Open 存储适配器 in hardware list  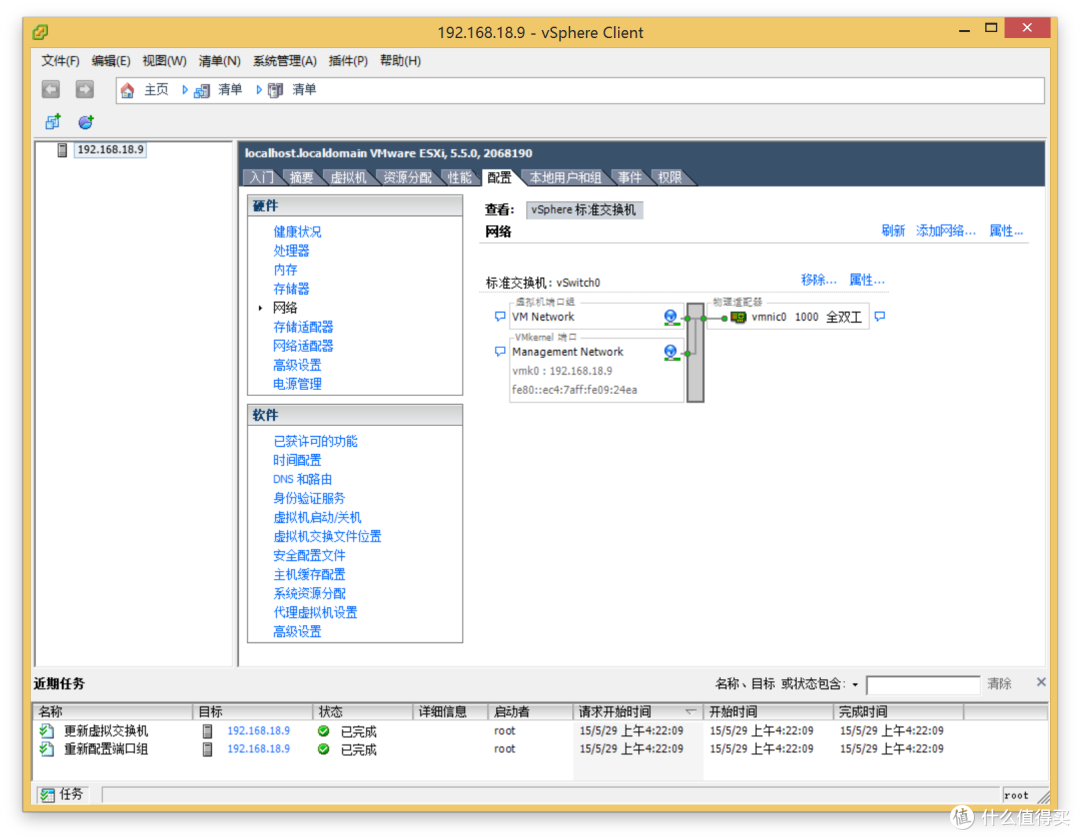pos(303,326)
